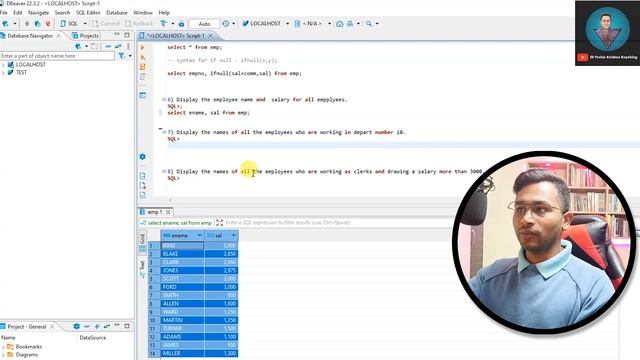Viewport: 640px width, 360px height.
Task: Click Collapse All icon in Database Navigator
Action: pyautogui.click(x=108, y=46)
